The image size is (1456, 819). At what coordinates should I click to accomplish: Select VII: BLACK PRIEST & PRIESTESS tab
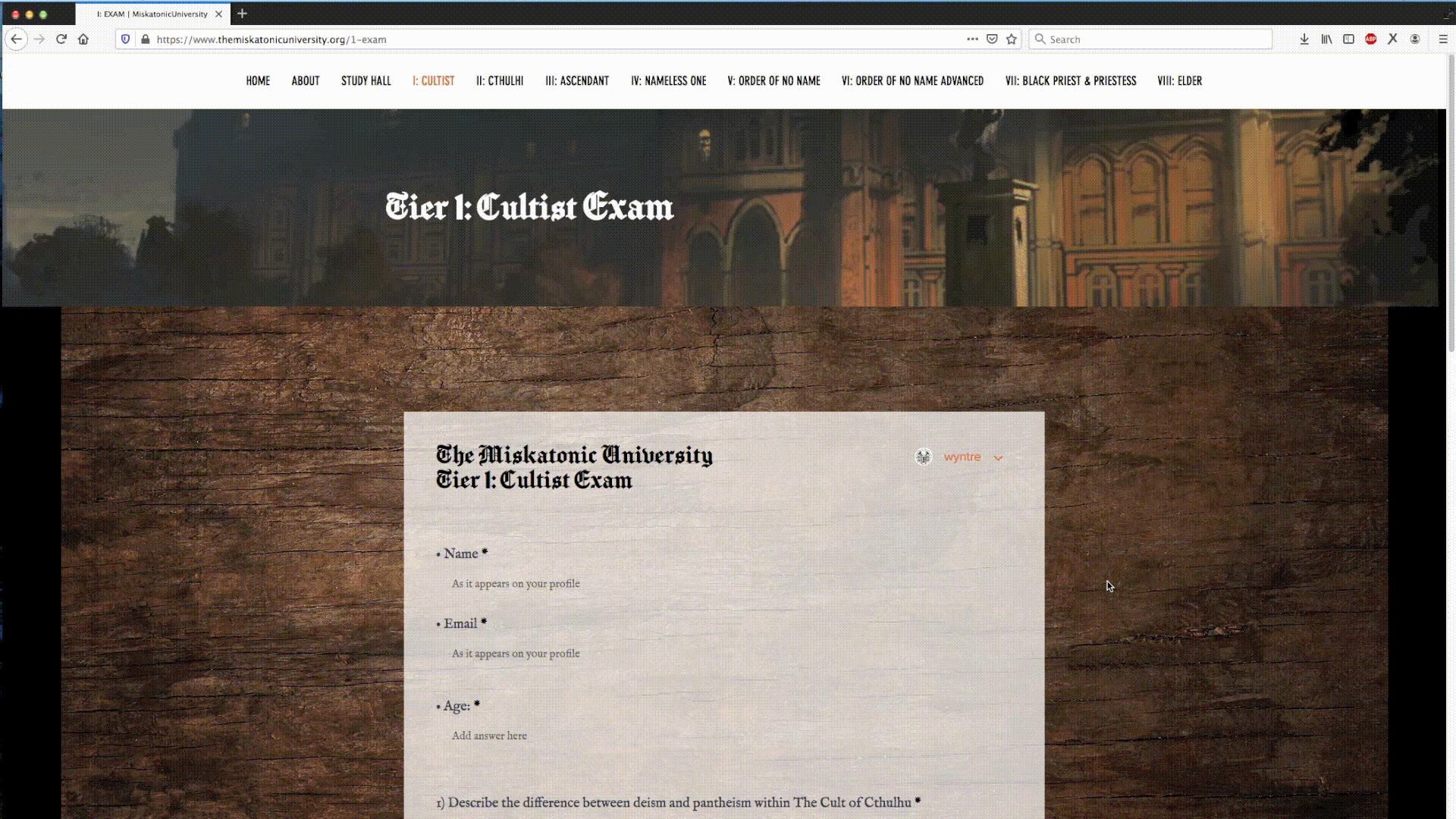coord(1071,81)
